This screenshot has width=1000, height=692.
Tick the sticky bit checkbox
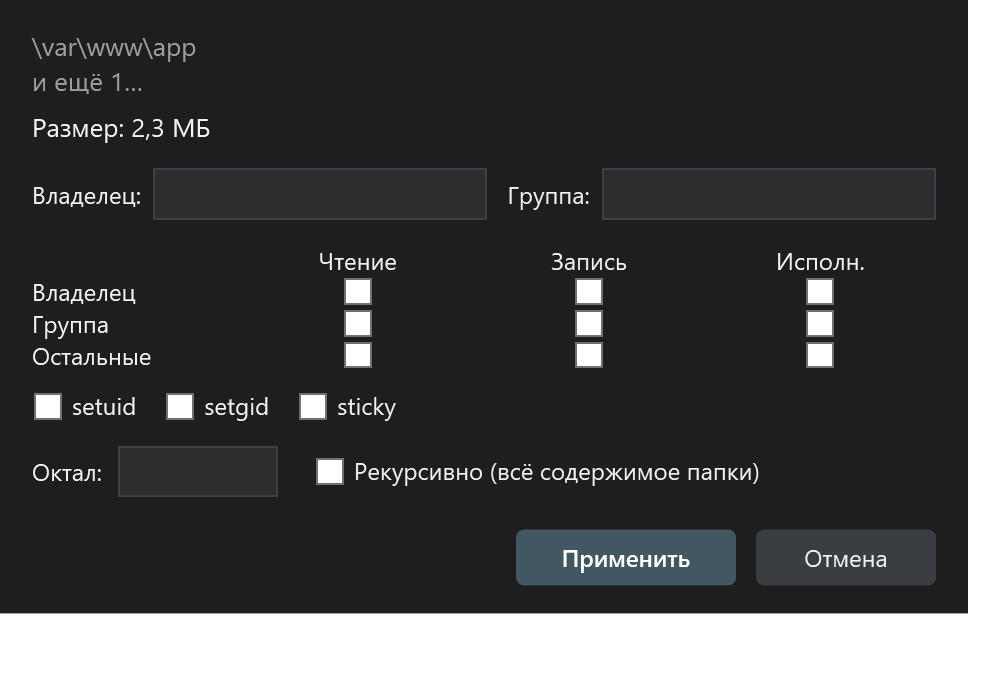click(313, 407)
